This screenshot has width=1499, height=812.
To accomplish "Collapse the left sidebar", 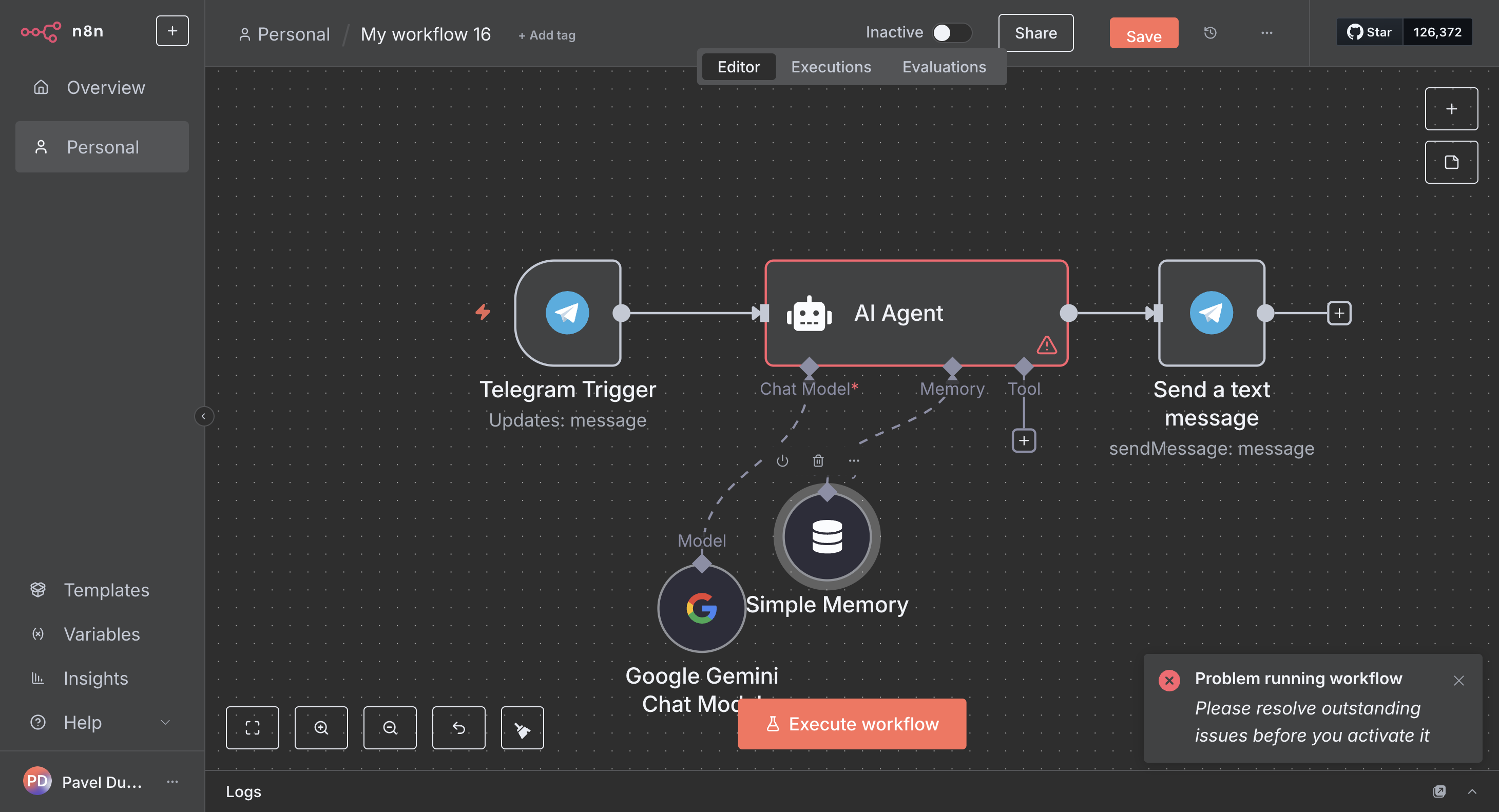I will tap(203, 416).
